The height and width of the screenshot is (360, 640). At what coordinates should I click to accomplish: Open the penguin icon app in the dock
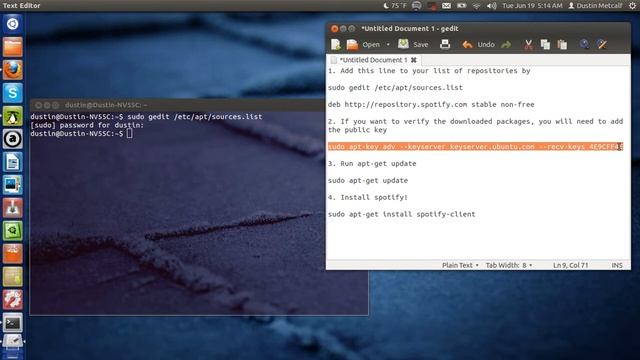(x=13, y=116)
